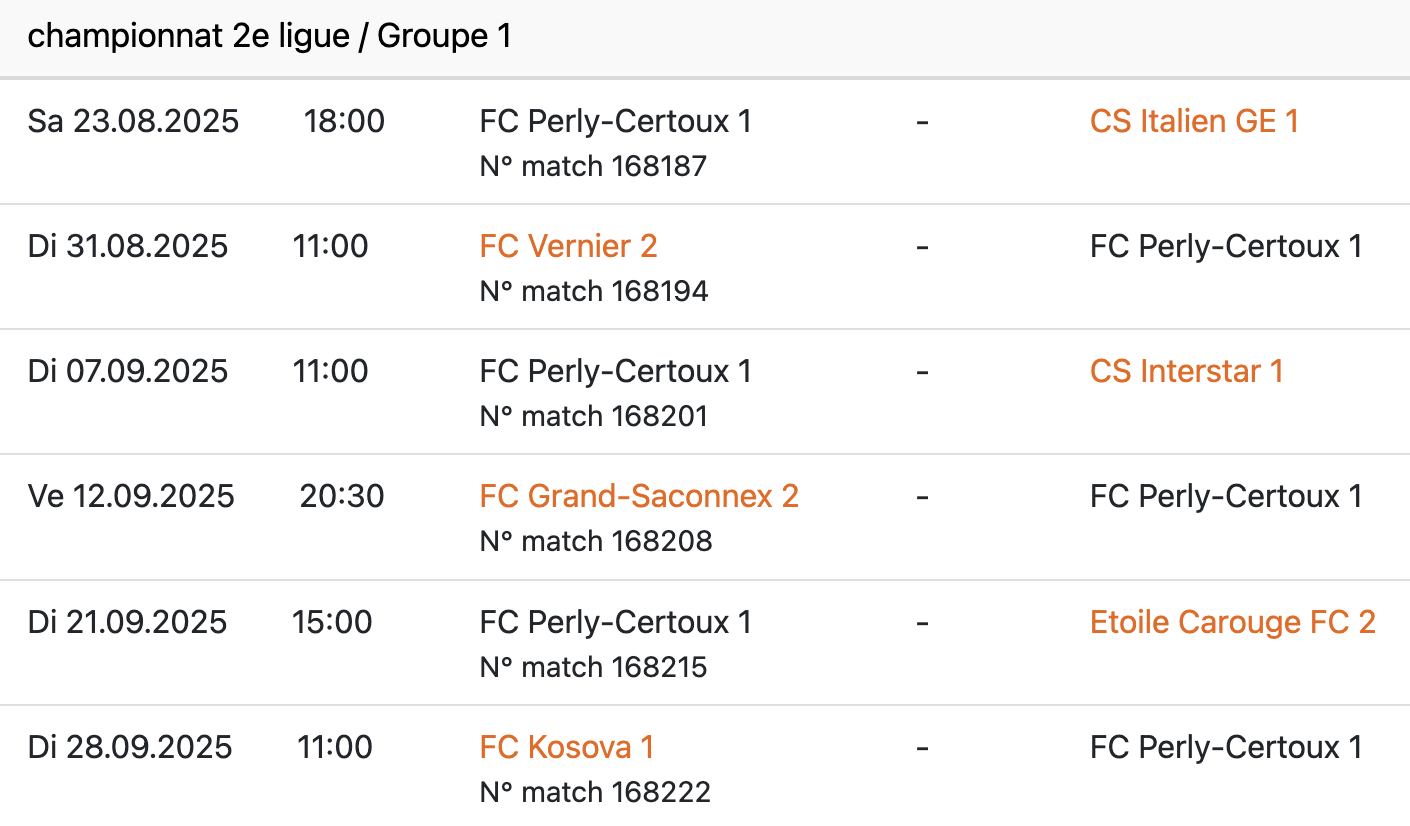Click the 18:00 kickoff time

coord(344,121)
